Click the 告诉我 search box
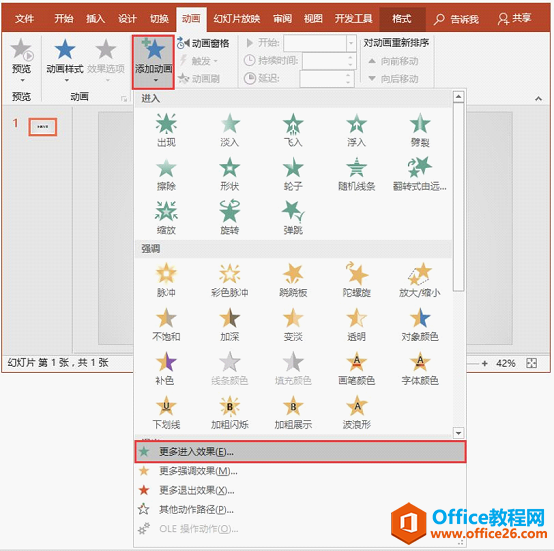 click(x=456, y=19)
